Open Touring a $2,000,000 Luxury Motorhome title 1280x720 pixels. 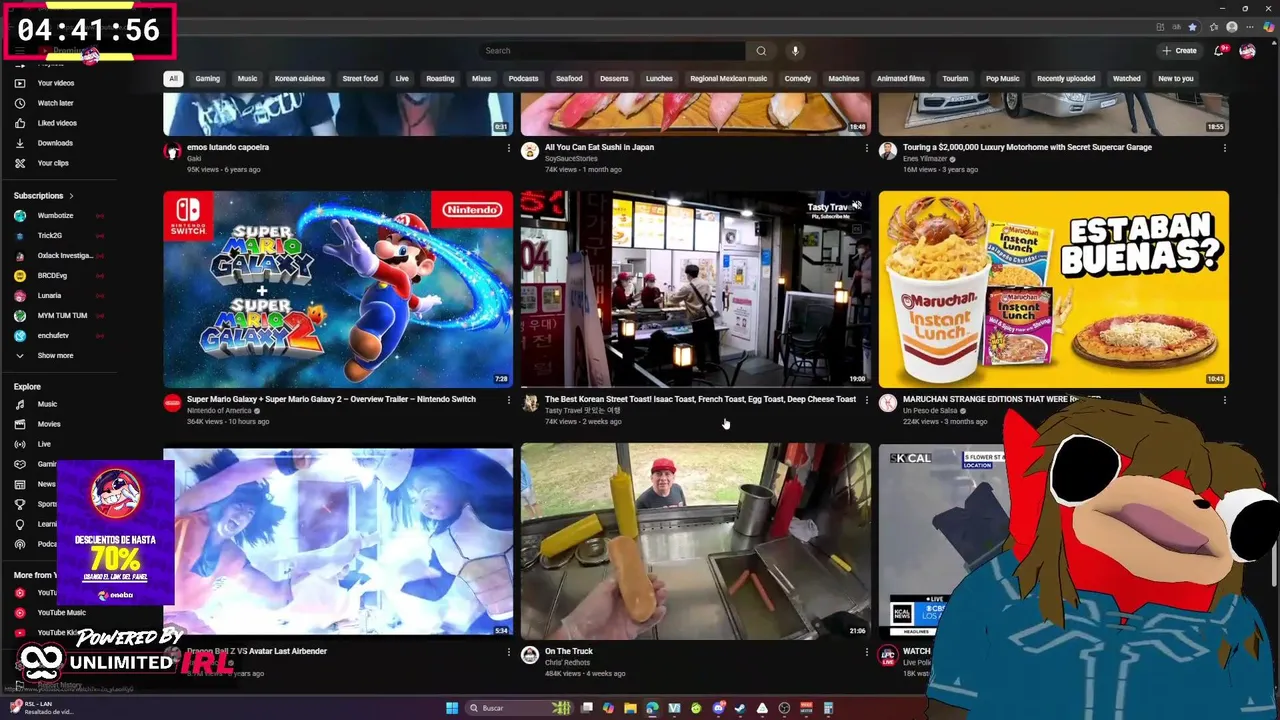tap(1028, 147)
